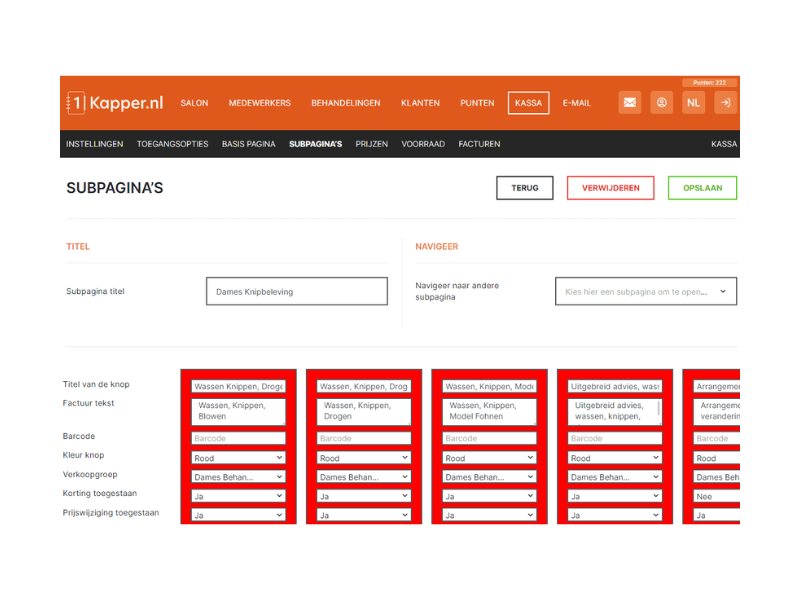Click knop title field 'Wassen Knippen, Droge' in first card
This screenshot has width=800, height=600.
[238, 386]
